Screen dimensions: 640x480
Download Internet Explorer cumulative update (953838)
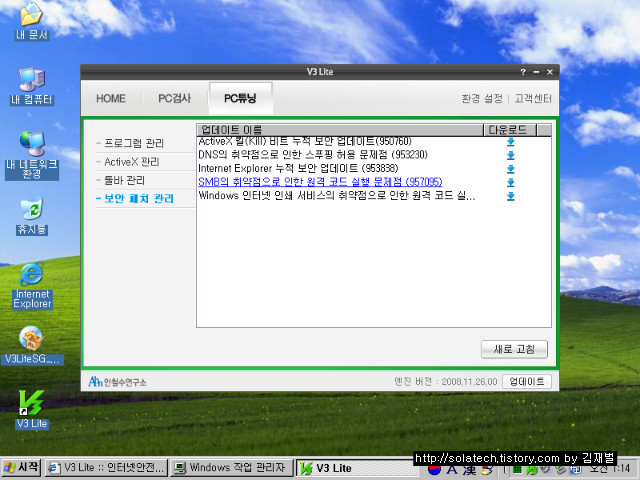pos(510,169)
